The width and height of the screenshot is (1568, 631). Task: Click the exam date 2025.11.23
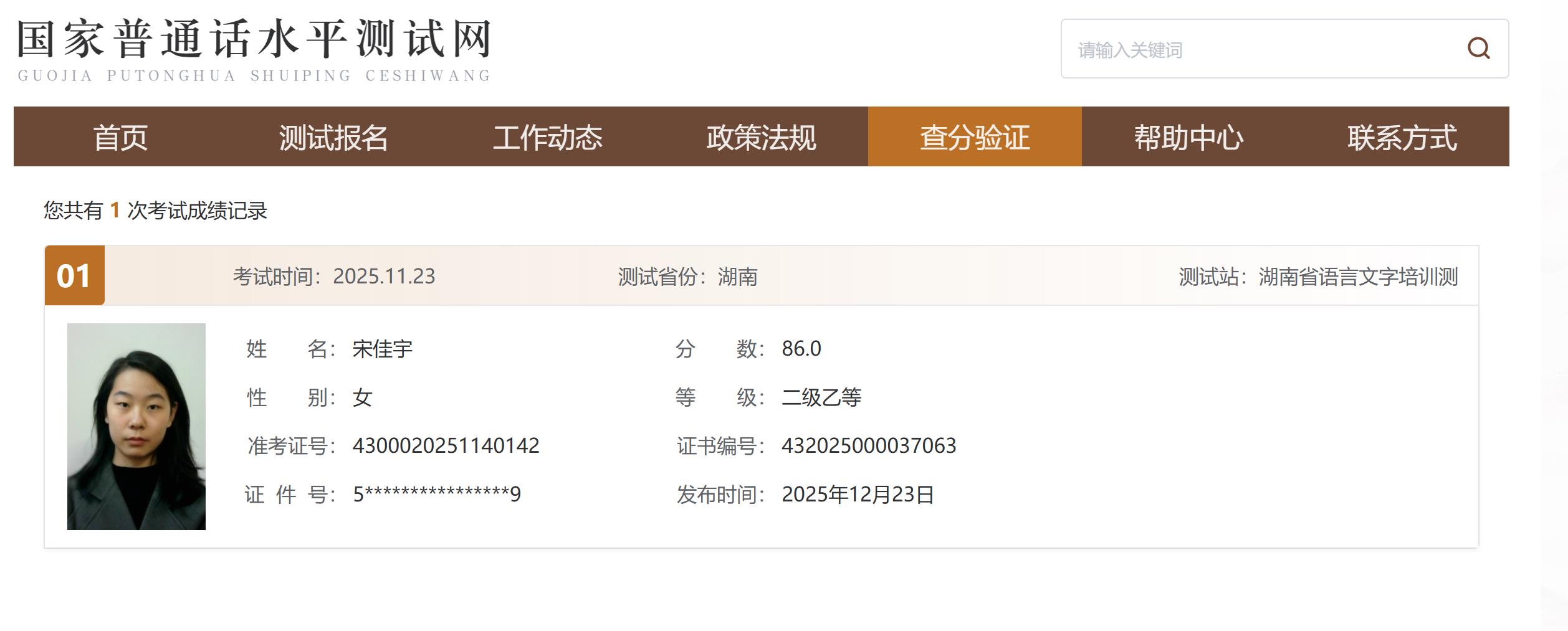384,277
